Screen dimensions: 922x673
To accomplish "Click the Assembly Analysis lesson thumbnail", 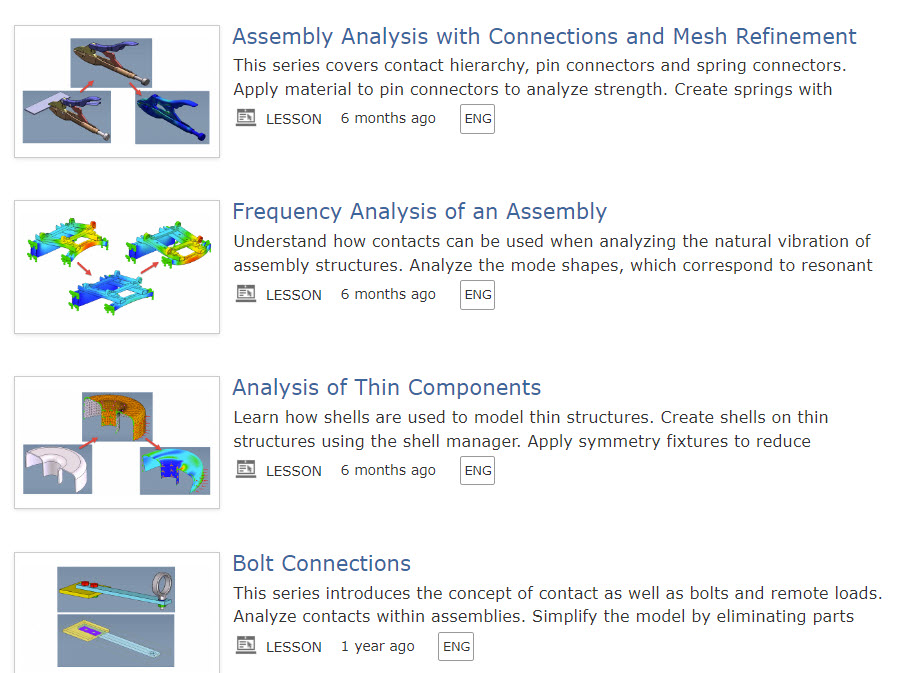I will [x=116, y=90].
